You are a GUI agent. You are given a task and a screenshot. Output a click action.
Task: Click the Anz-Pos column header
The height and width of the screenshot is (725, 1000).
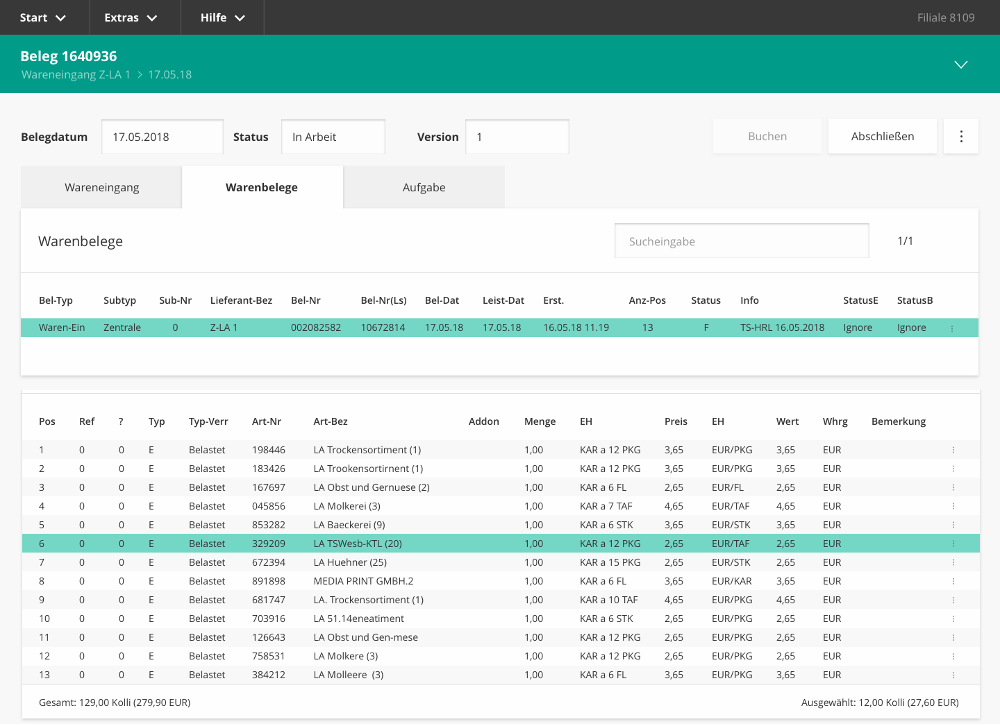point(647,300)
